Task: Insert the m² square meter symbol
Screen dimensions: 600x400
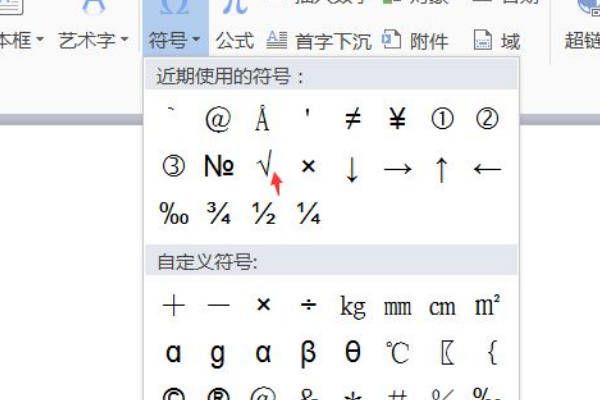Action: (x=487, y=305)
